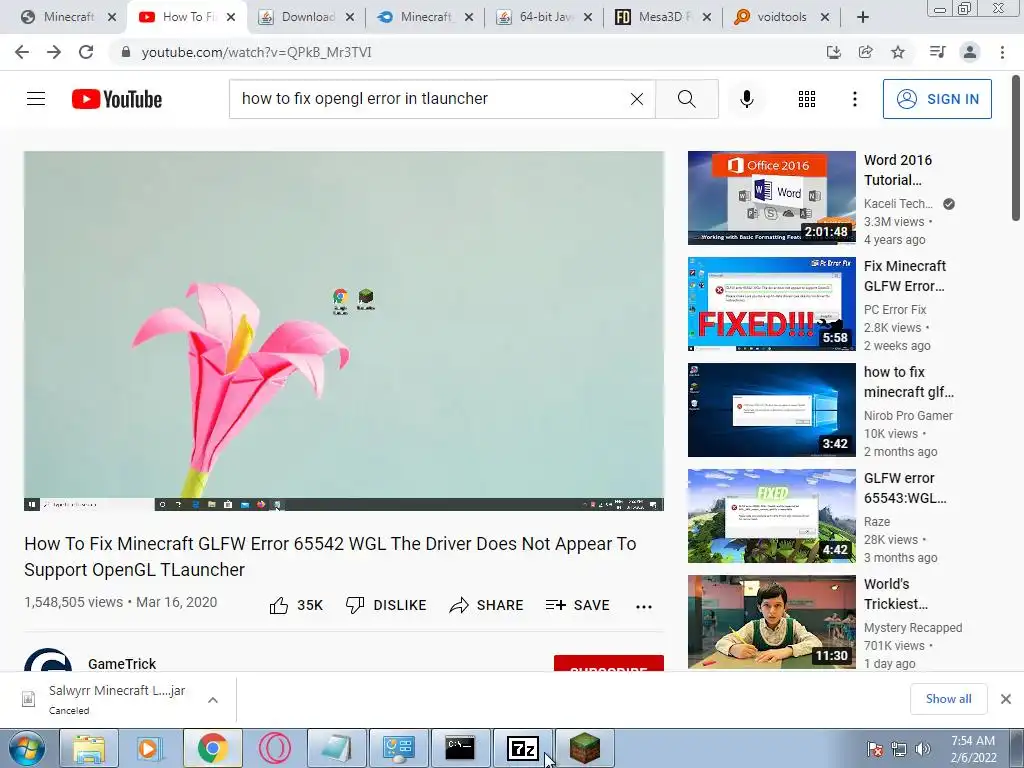Switch to the Mesa3D tab
This screenshot has height=768, width=1024.
click(x=663, y=17)
